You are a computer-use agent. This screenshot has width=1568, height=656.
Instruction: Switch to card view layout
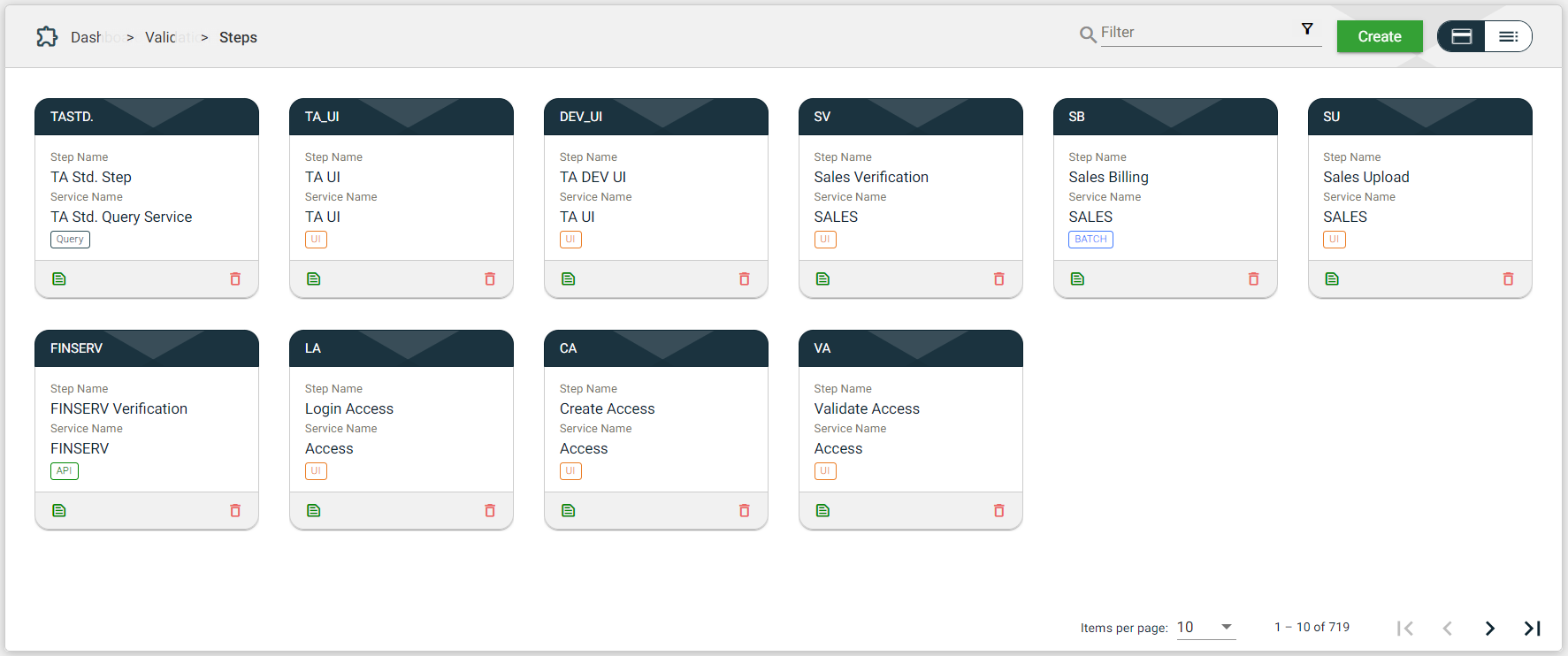coord(1462,36)
